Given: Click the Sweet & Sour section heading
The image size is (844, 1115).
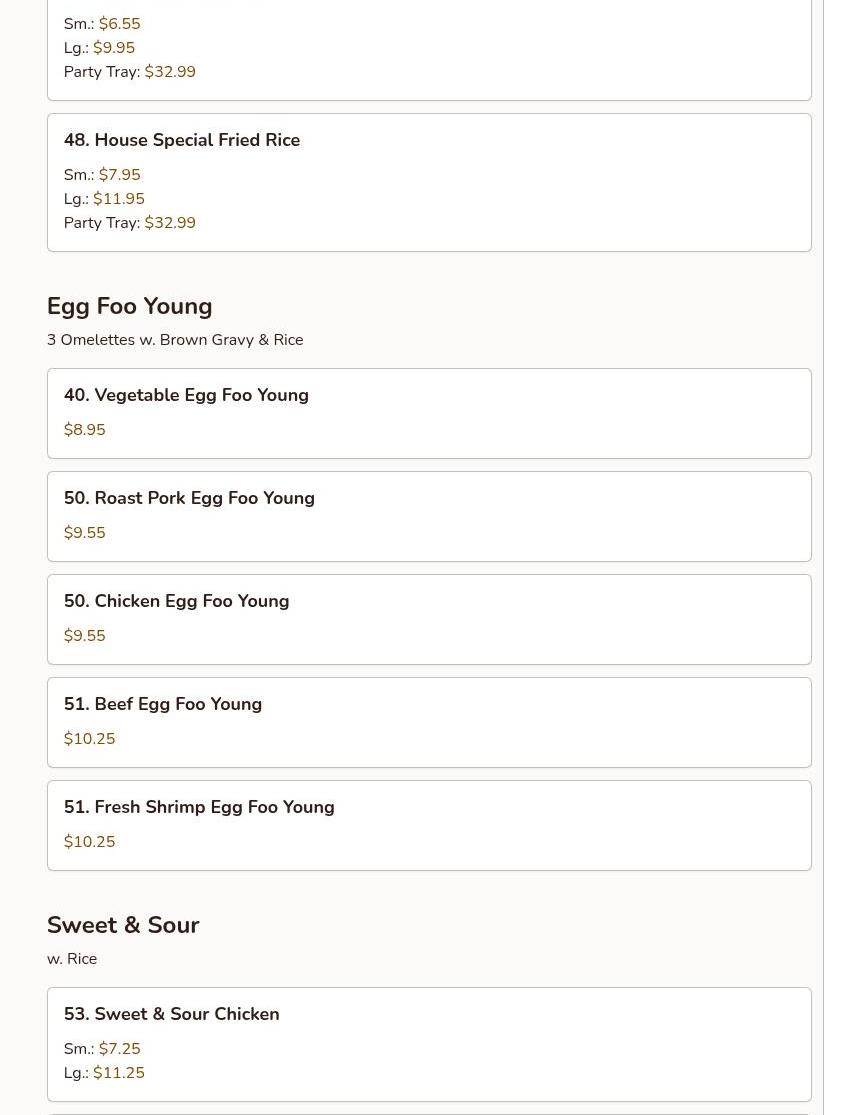Looking at the screenshot, I should [x=123, y=925].
